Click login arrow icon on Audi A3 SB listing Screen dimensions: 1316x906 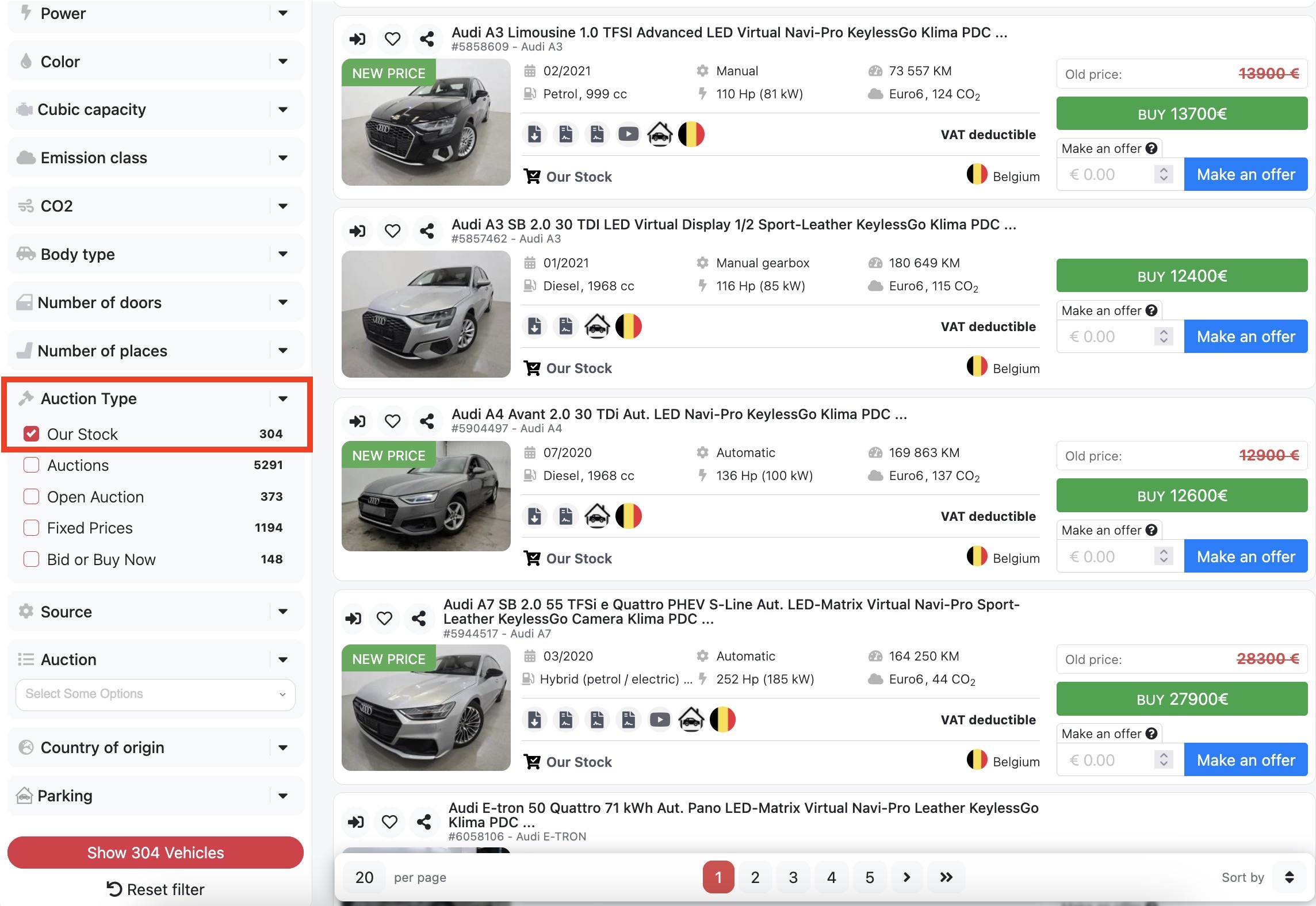point(357,231)
